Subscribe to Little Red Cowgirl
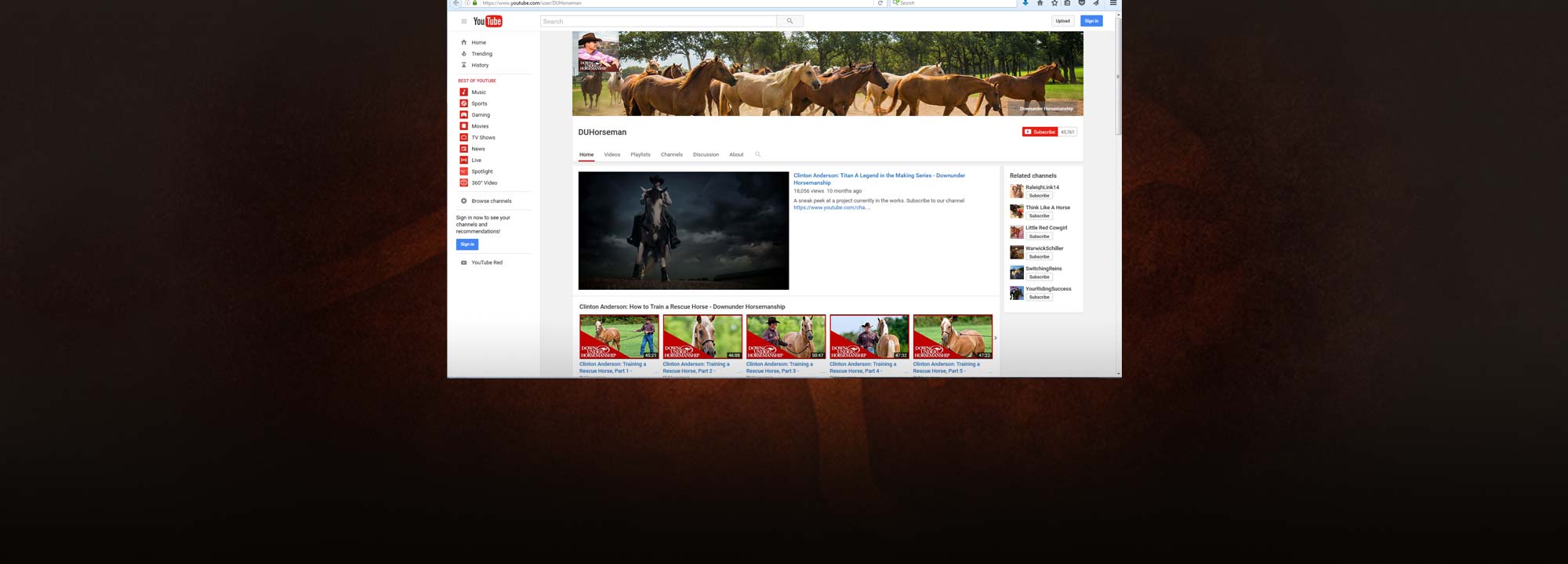 pos(1039,237)
